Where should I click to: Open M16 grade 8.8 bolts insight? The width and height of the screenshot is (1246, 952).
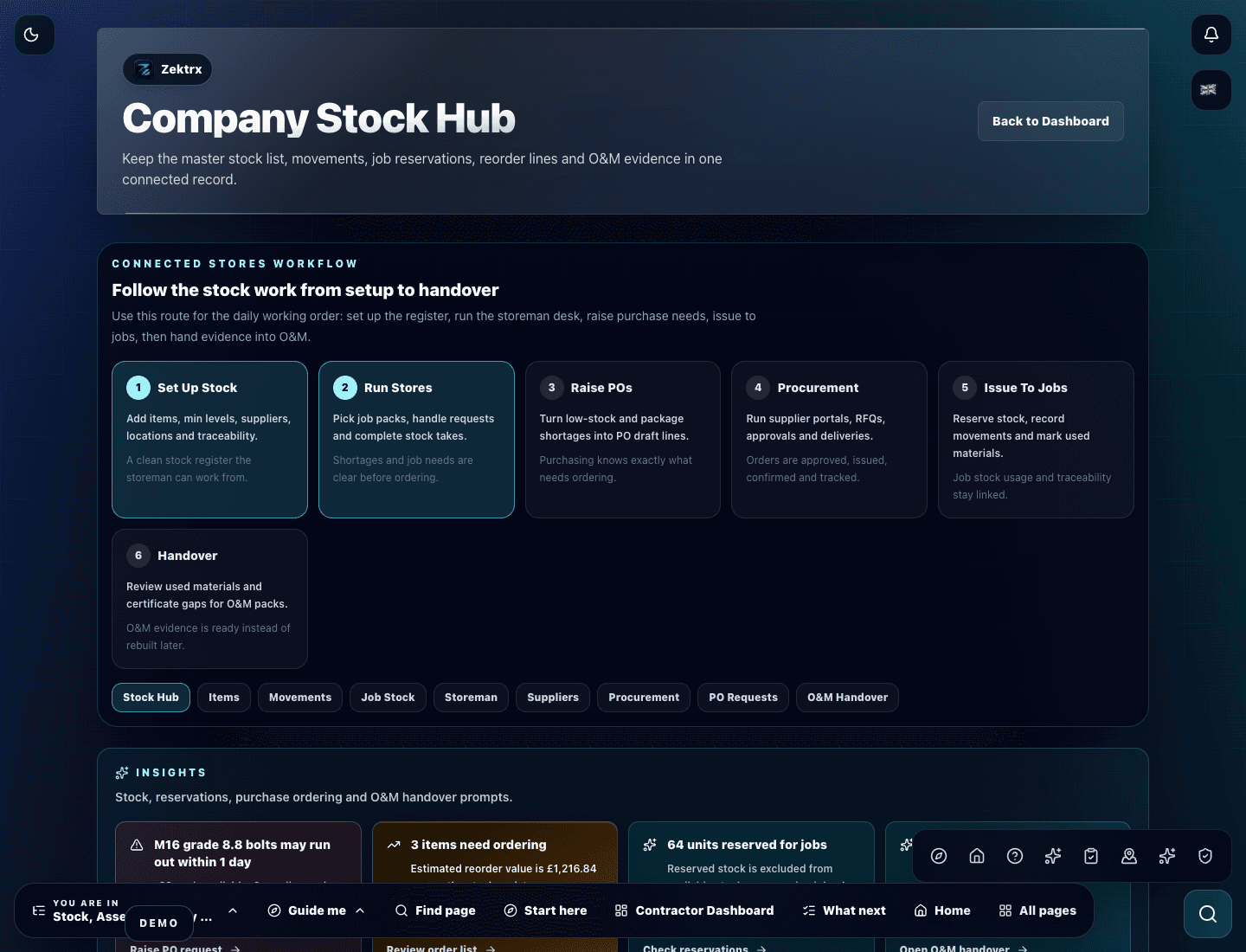tap(238, 886)
